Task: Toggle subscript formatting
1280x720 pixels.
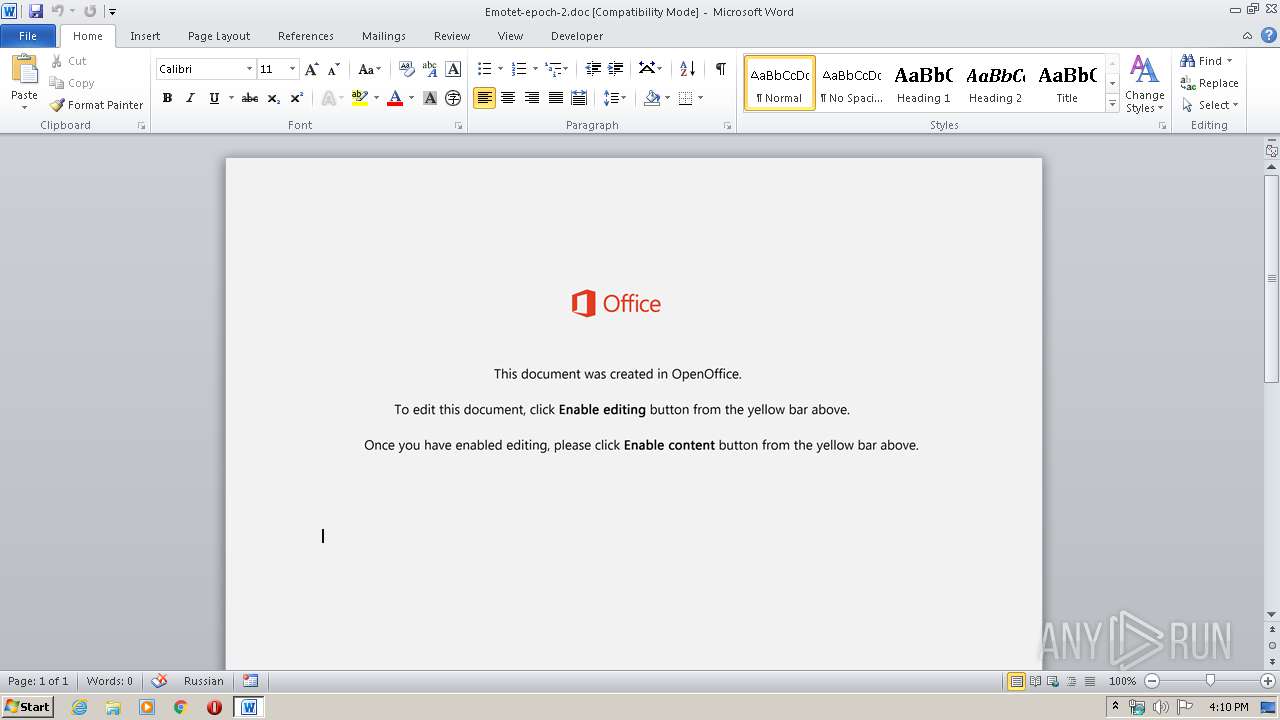Action: pos(274,98)
